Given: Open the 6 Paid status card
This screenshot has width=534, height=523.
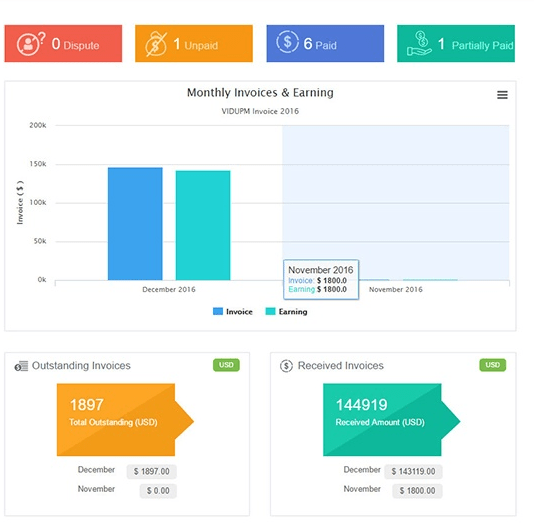Looking at the screenshot, I should tap(325, 43).
